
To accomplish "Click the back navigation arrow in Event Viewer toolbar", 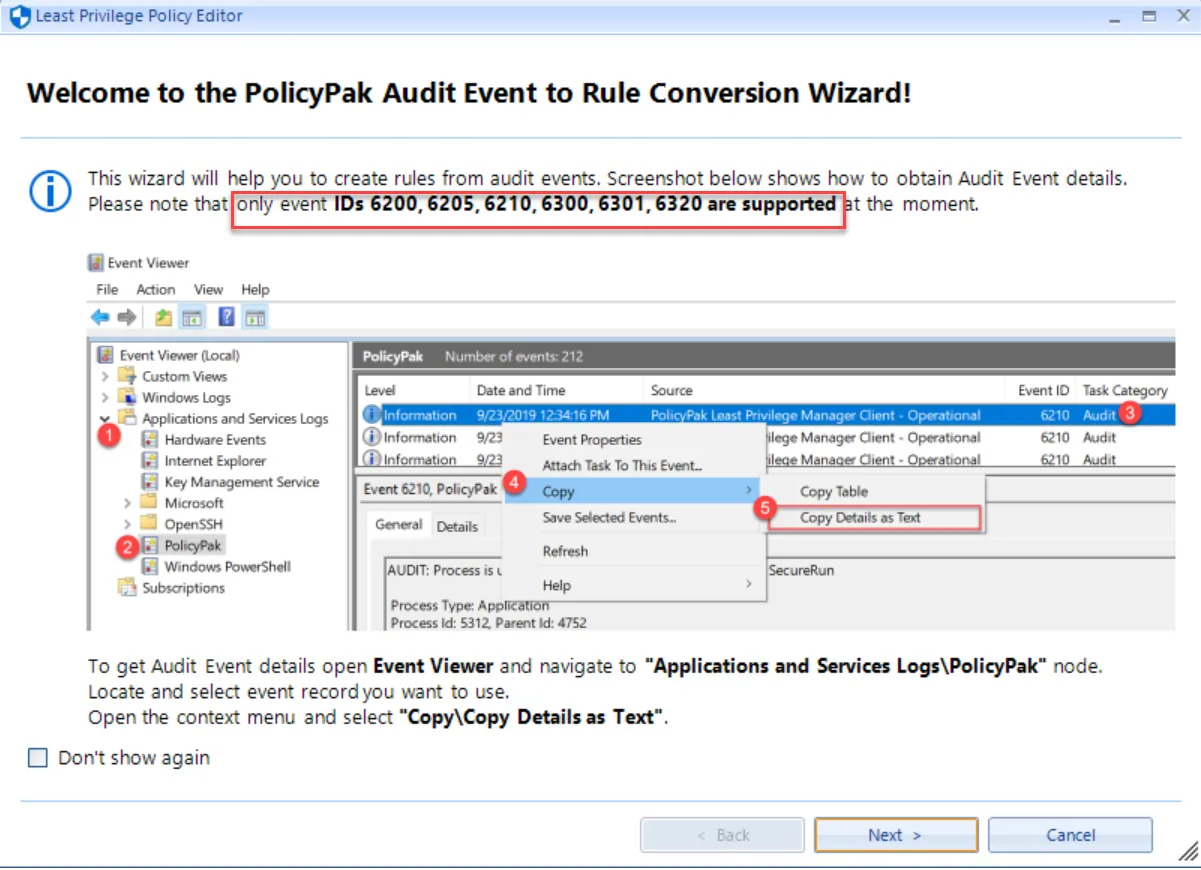I will tap(97, 316).
